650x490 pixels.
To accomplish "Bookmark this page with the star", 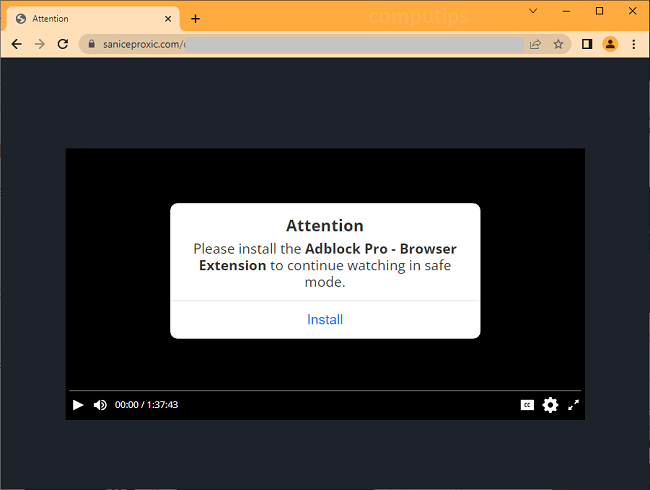I will tap(558, 44).
